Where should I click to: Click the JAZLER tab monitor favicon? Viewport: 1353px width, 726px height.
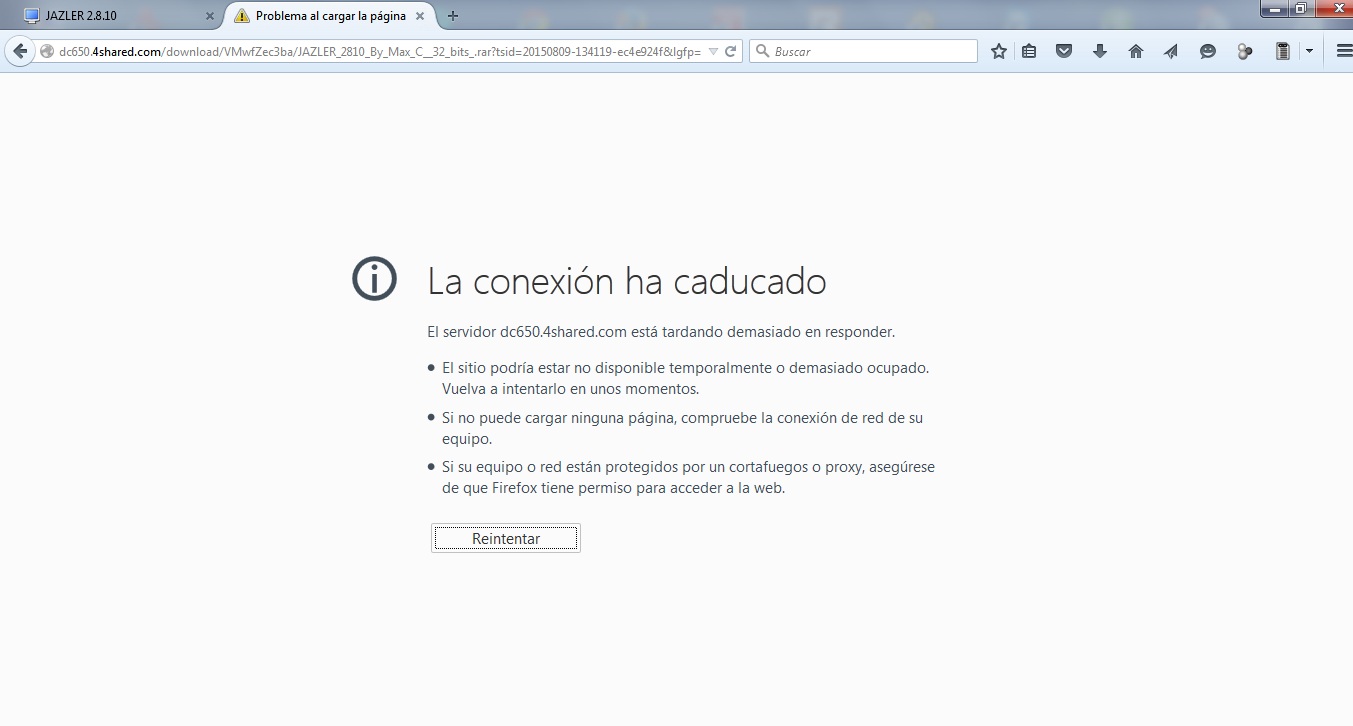pos(31,16)
